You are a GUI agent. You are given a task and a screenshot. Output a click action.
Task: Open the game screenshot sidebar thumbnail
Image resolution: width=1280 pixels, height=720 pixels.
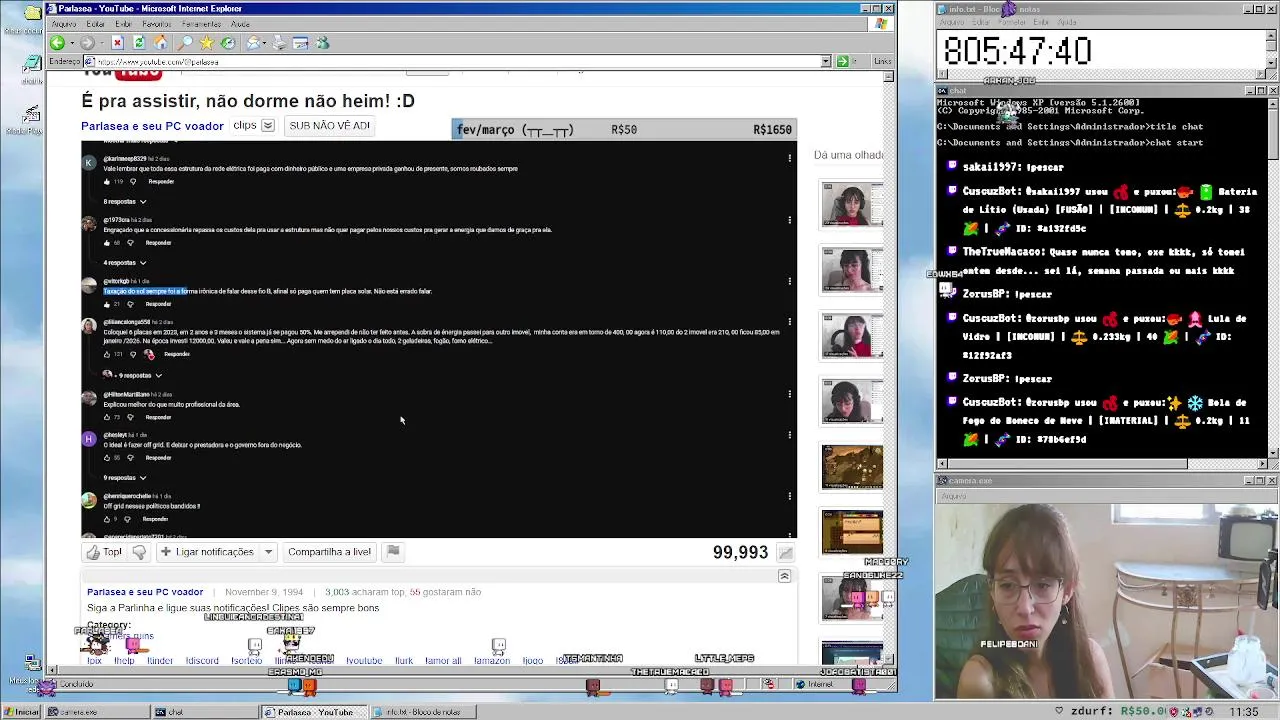[852, 467]
